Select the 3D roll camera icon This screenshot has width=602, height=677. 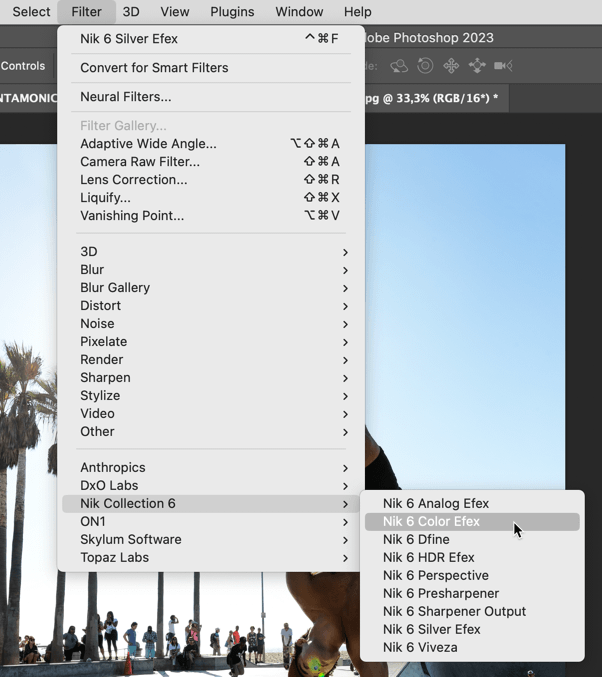pyautogui.click(x=425, y=66)
